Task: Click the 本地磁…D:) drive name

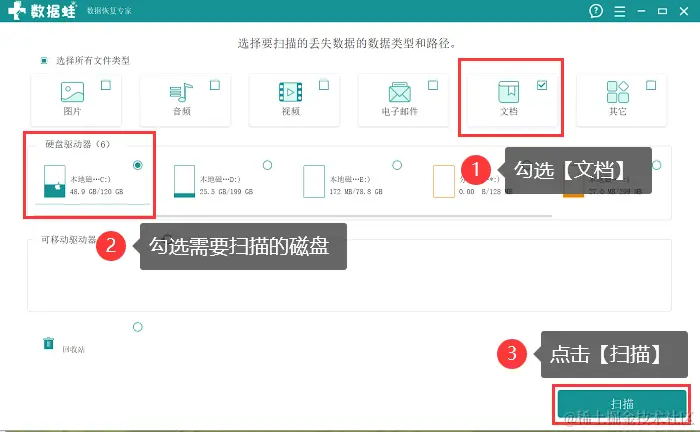Action: 220,179
